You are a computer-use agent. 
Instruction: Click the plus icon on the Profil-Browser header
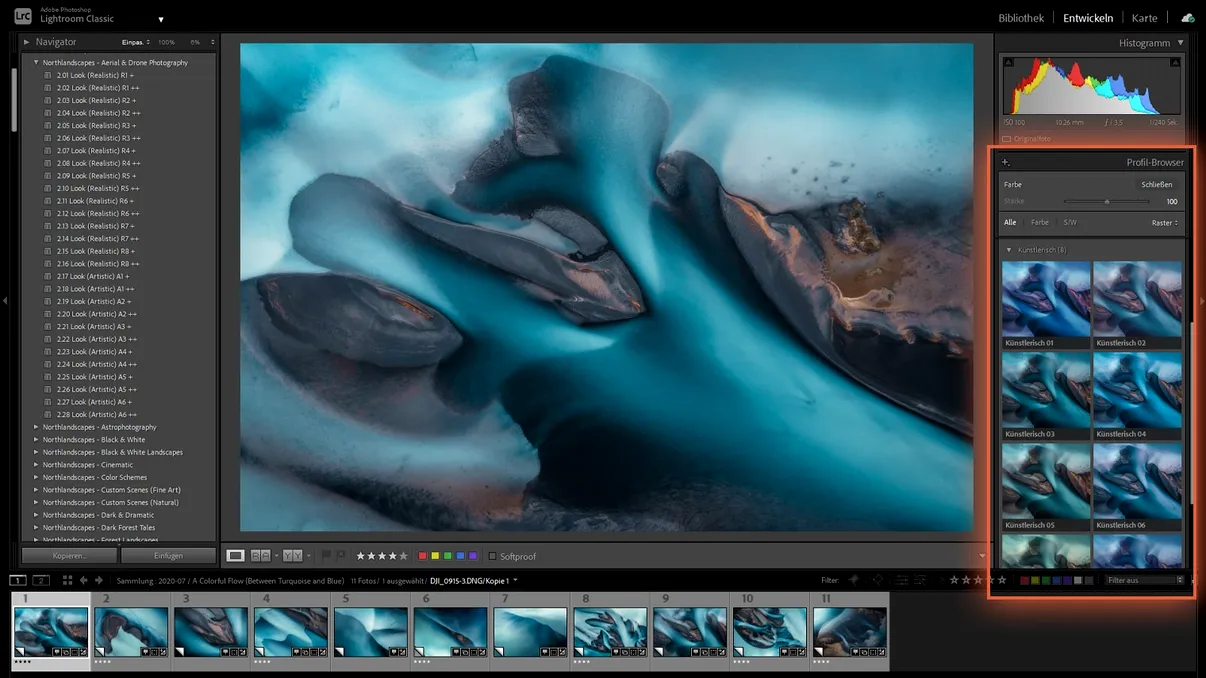[1005, 161]
